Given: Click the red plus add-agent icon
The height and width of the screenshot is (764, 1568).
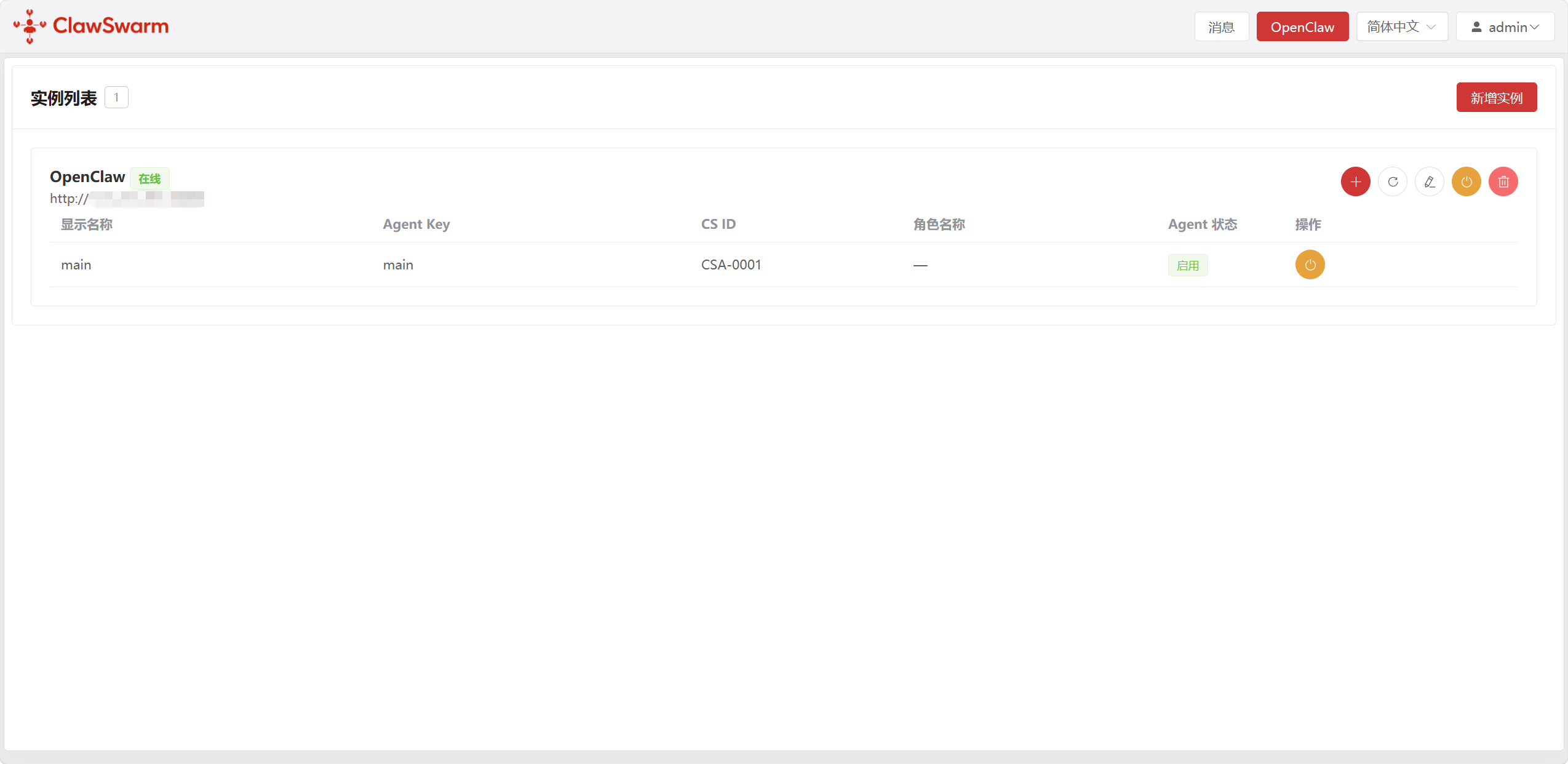Looking at the screenshot, I should coord(1355,181).
